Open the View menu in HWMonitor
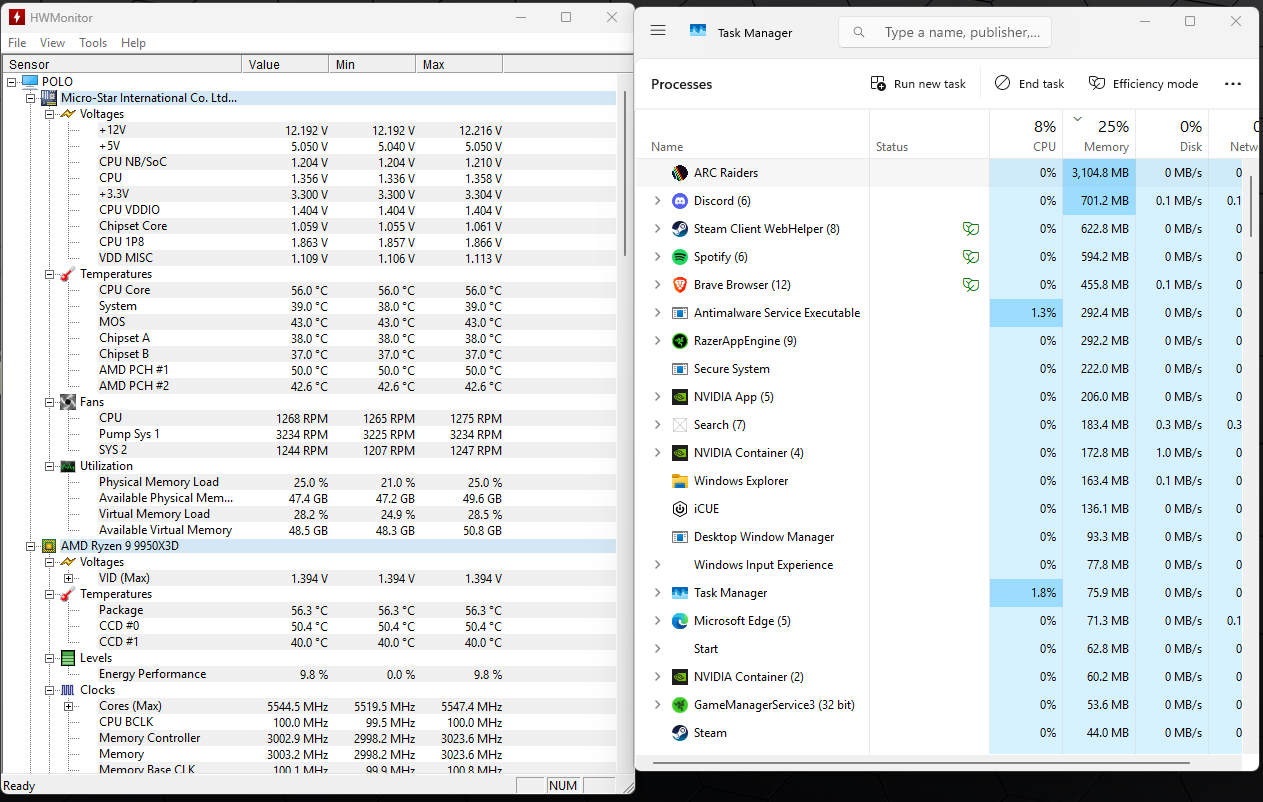The width and height of the screenshot is (1263, 802). pyautogui.click(x=52, y=43)
